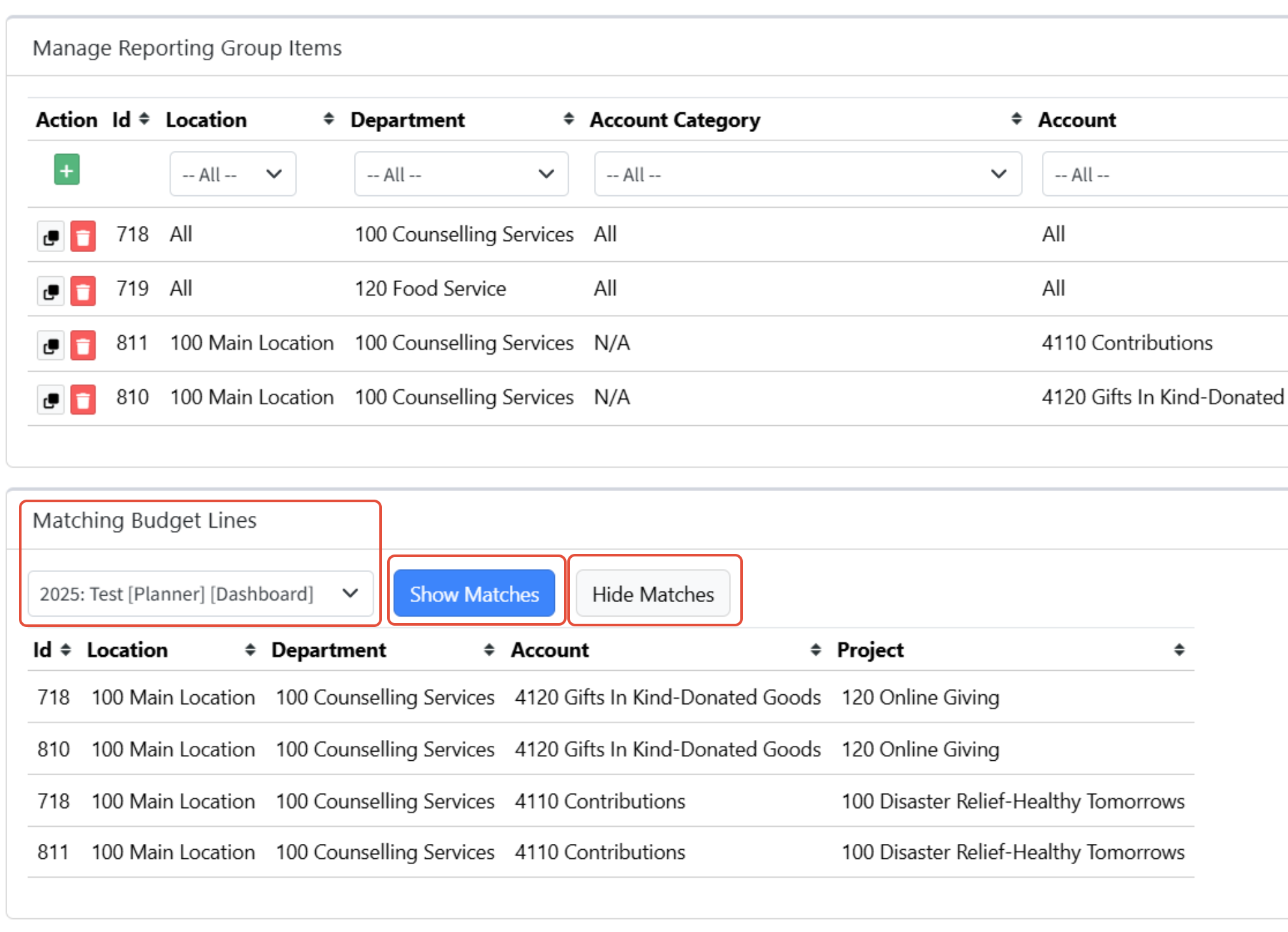
Task: Click the green add item plus icon
Action: 67,170
